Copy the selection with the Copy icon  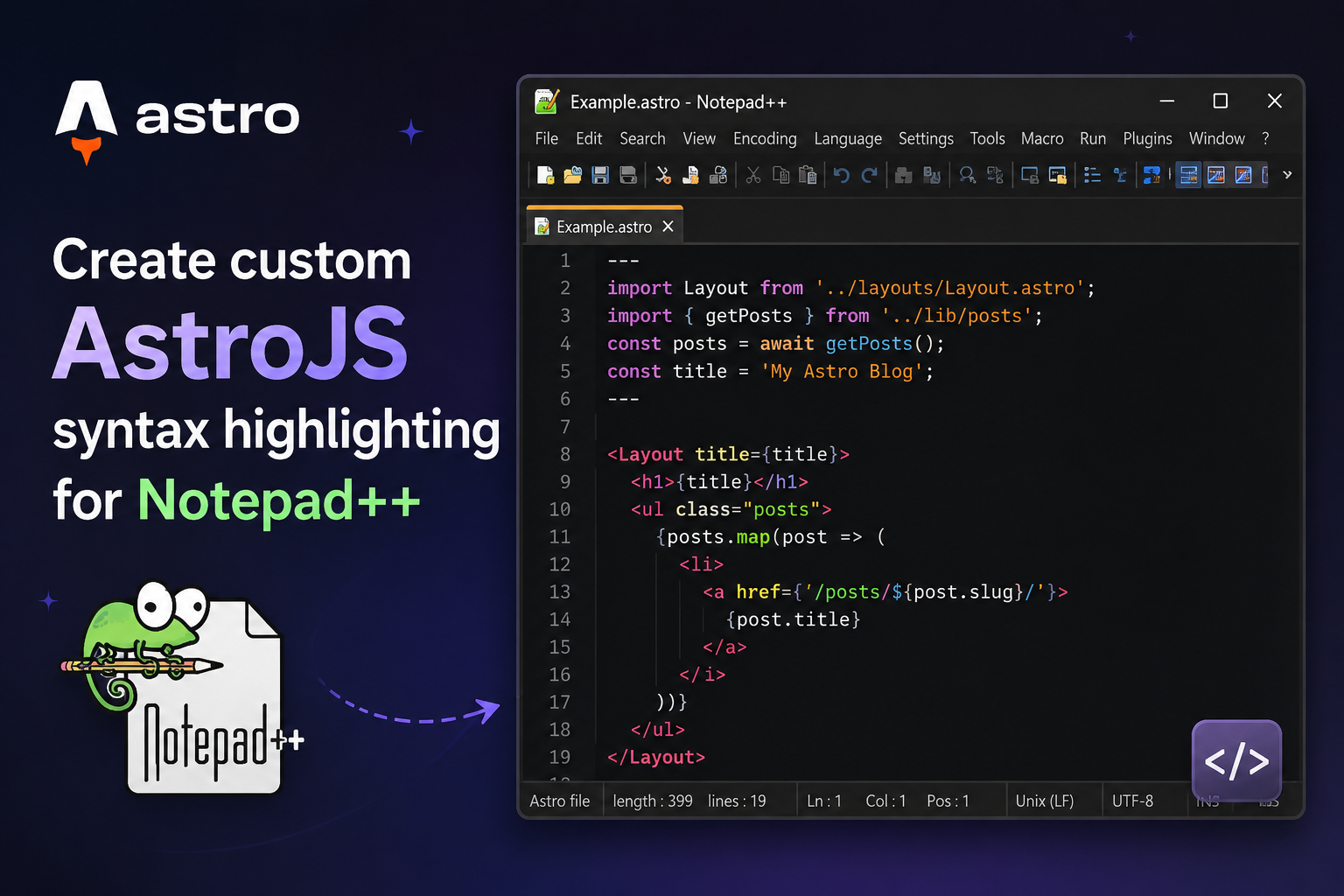point(780,175)
